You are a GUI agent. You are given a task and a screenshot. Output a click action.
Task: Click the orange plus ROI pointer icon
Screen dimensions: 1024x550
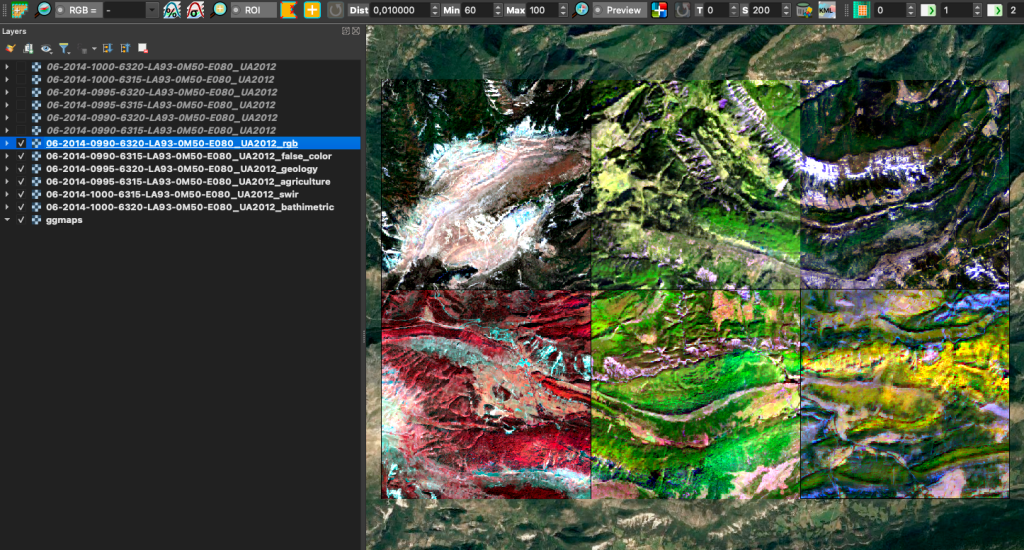(312, 10)
